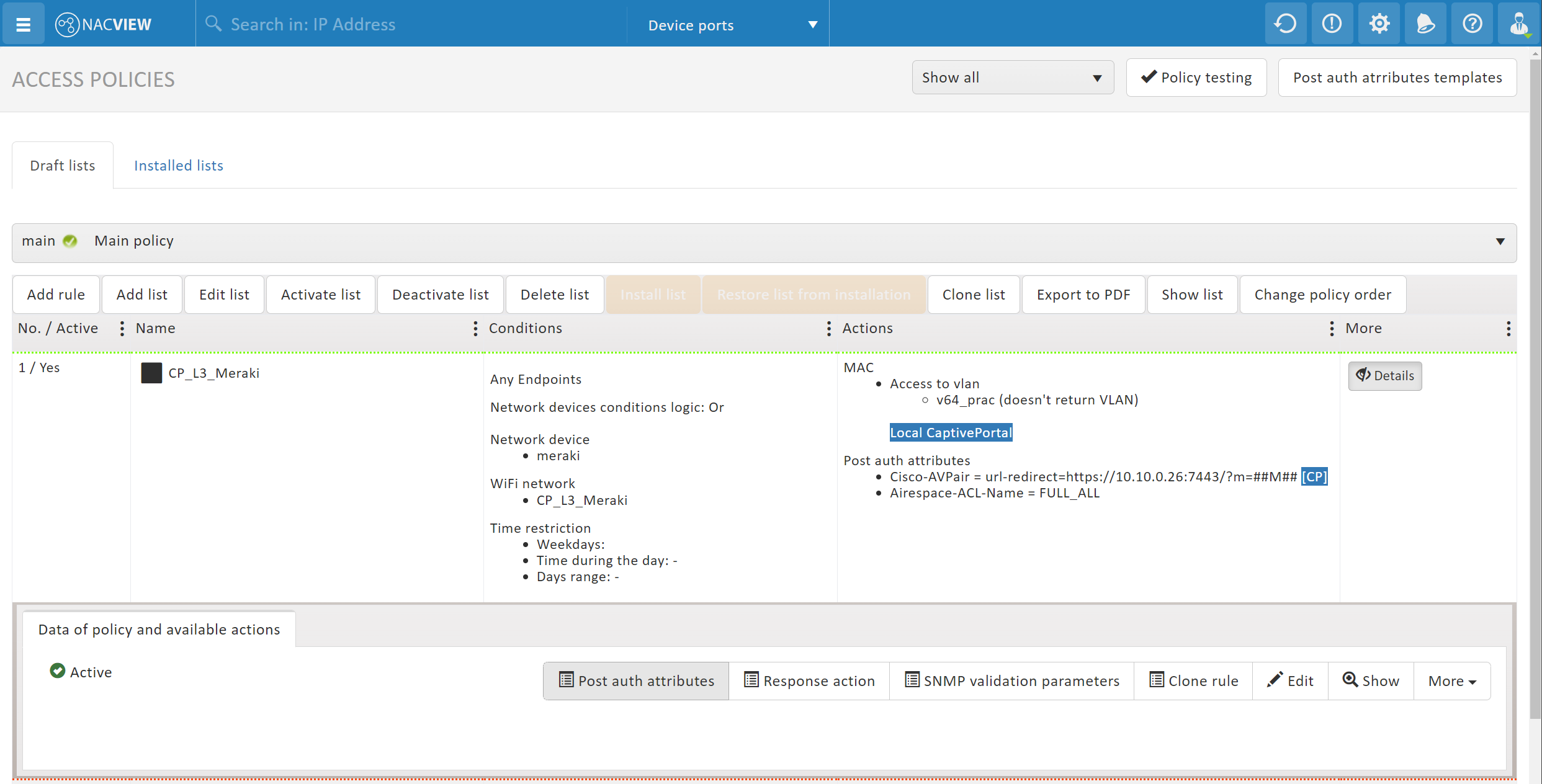Click the greyed-out Install list button
This screenshot has width=1542, height=784.
click(x=653, y=295)
